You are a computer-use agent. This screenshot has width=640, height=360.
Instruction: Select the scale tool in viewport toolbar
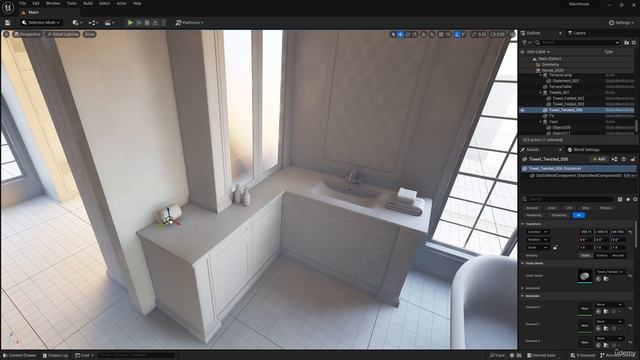(x=415, y=35)
